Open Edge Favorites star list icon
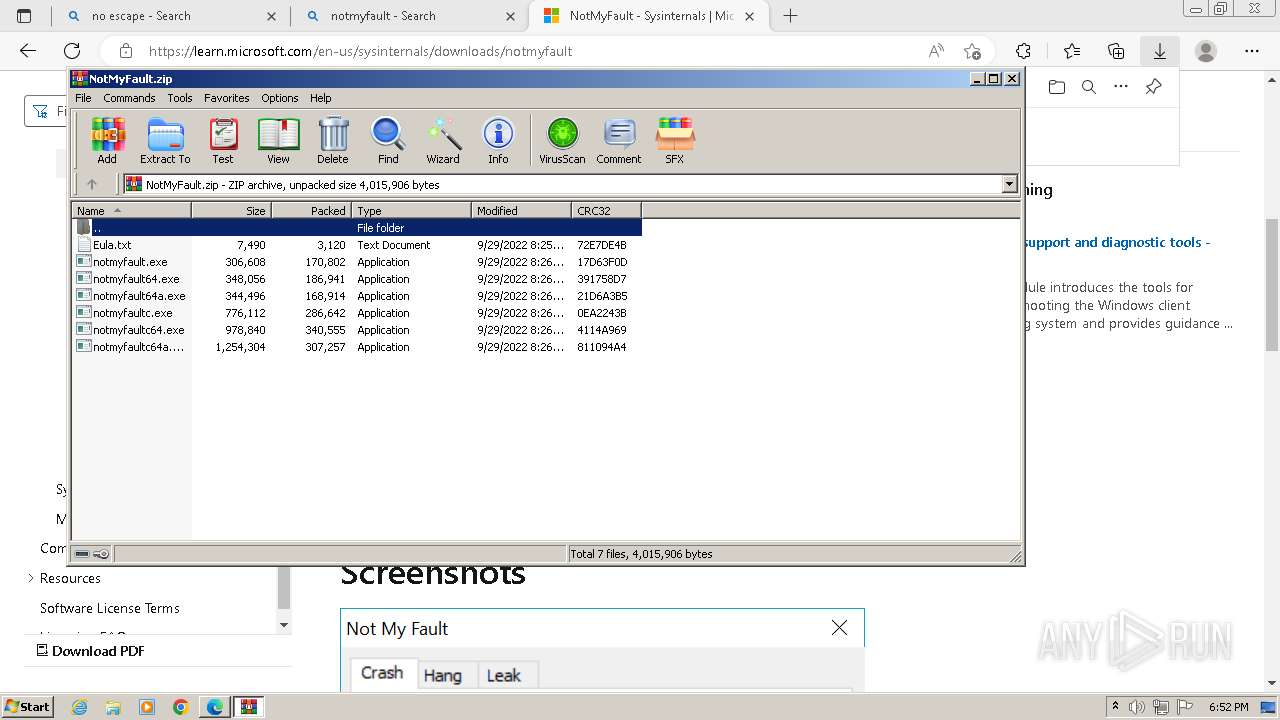 tap(1072, 51)
